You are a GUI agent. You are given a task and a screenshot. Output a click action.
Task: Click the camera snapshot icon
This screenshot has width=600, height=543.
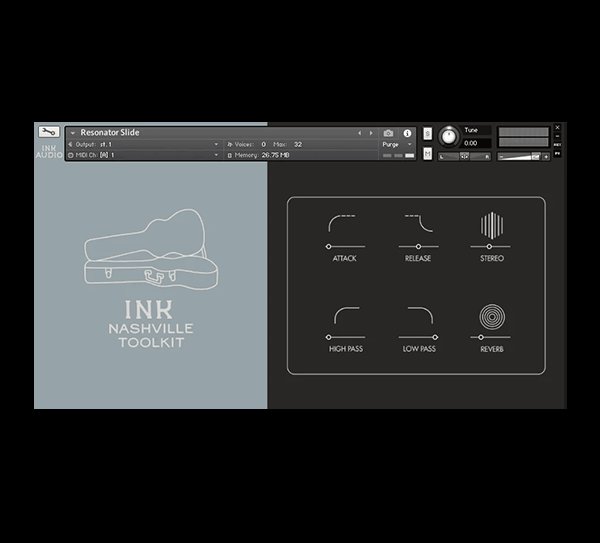[388, 133]
